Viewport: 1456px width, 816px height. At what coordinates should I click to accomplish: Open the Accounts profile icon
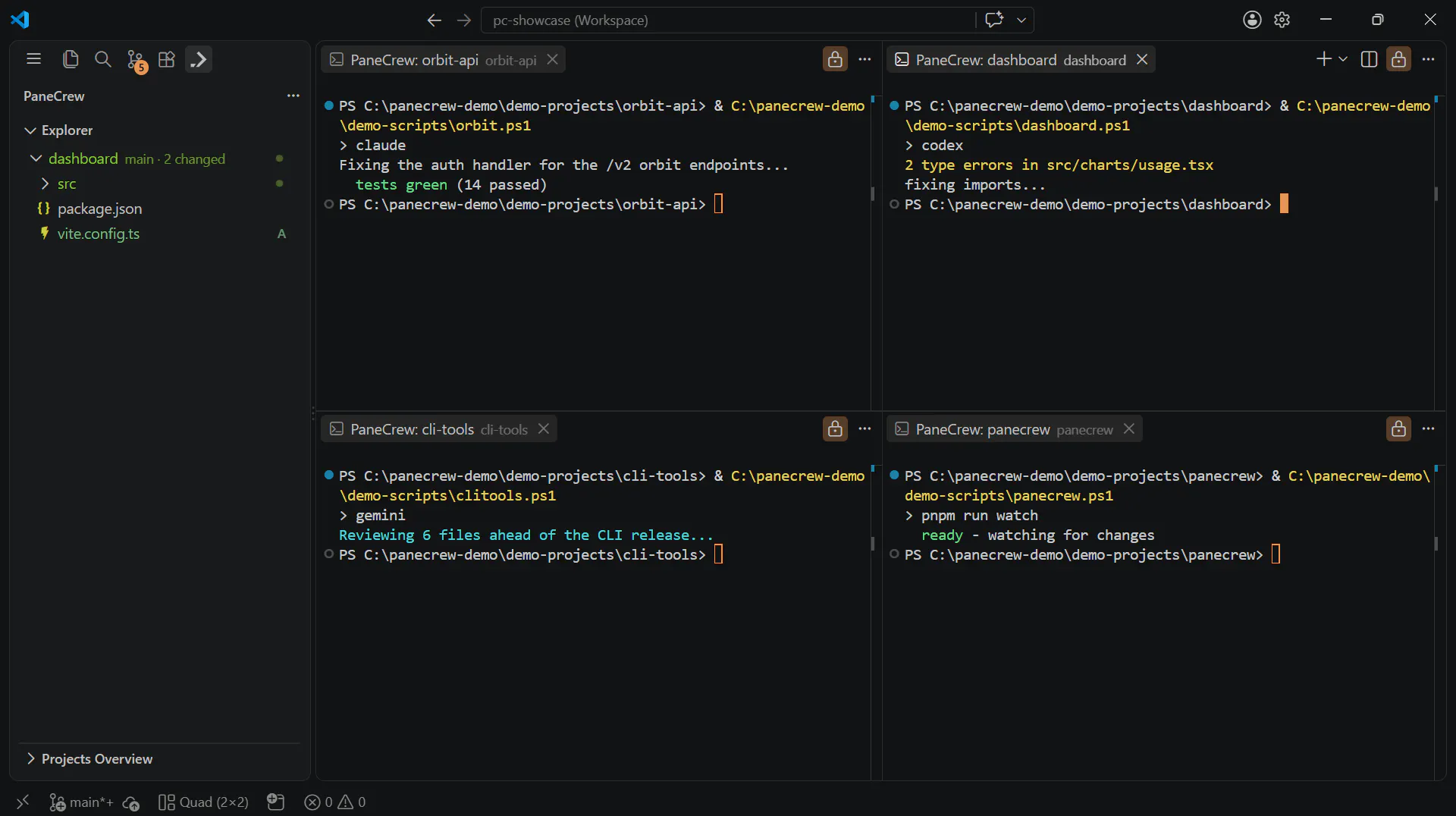click(1252, 20)
